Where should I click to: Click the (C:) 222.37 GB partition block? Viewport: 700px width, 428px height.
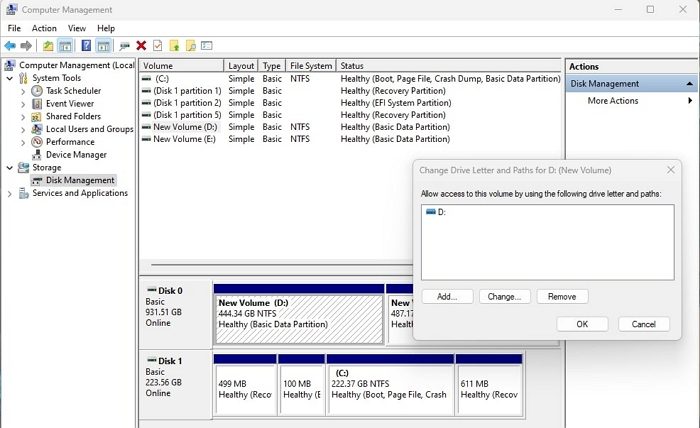tap(390, 385)
